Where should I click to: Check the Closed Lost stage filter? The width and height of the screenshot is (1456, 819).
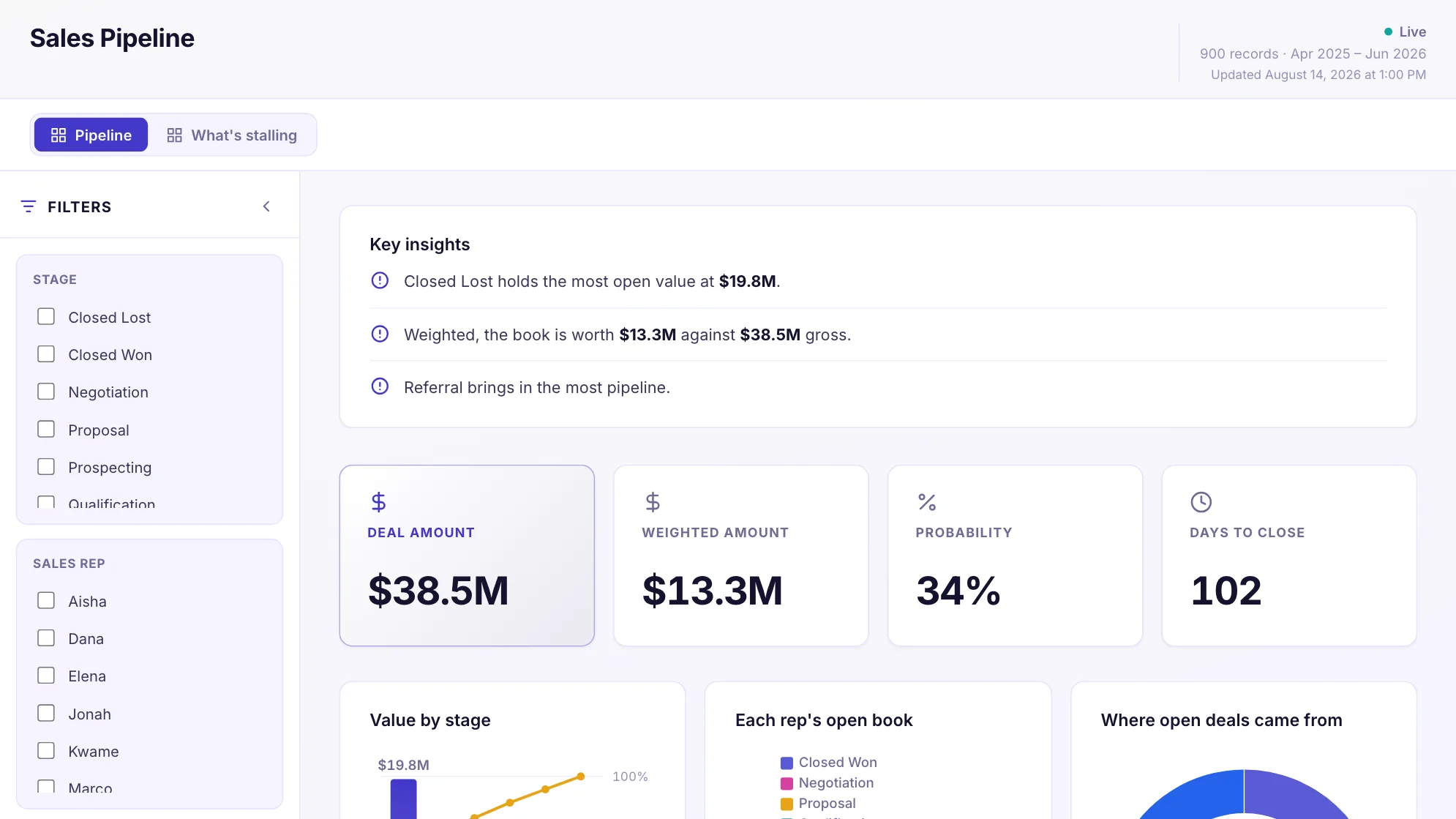tap(46, 316)
